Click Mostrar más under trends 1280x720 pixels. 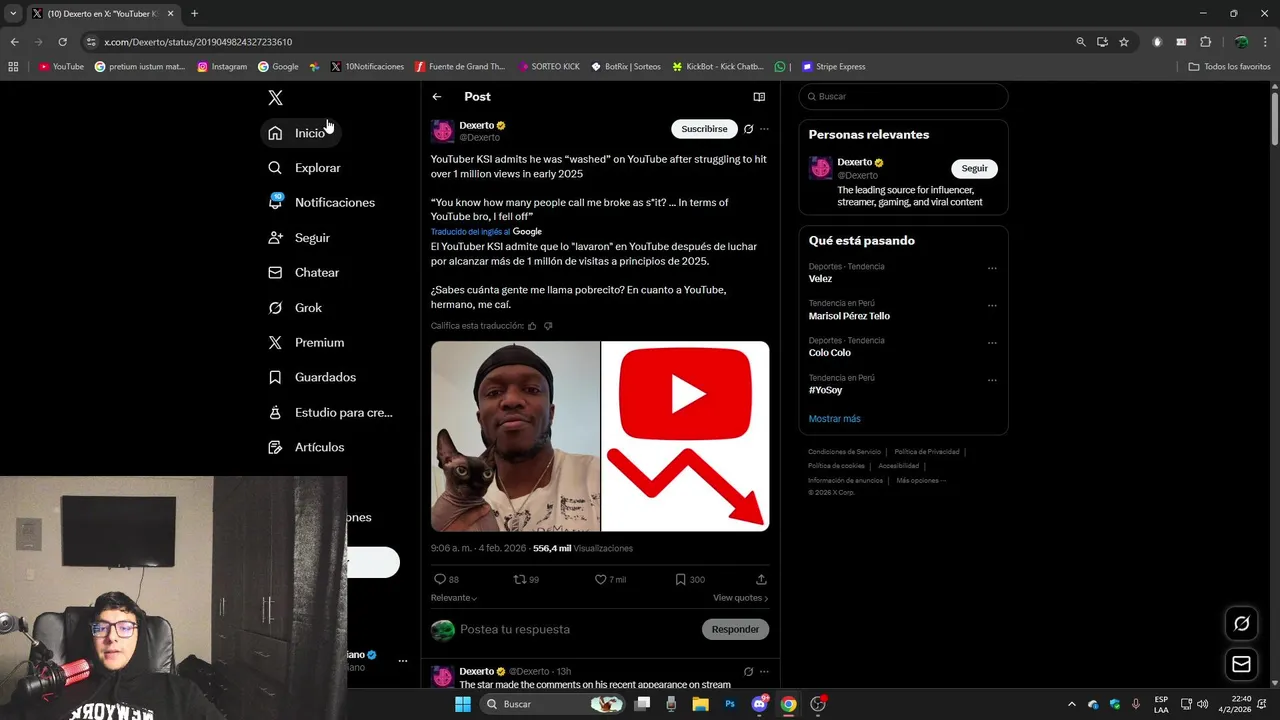[834, 419]
